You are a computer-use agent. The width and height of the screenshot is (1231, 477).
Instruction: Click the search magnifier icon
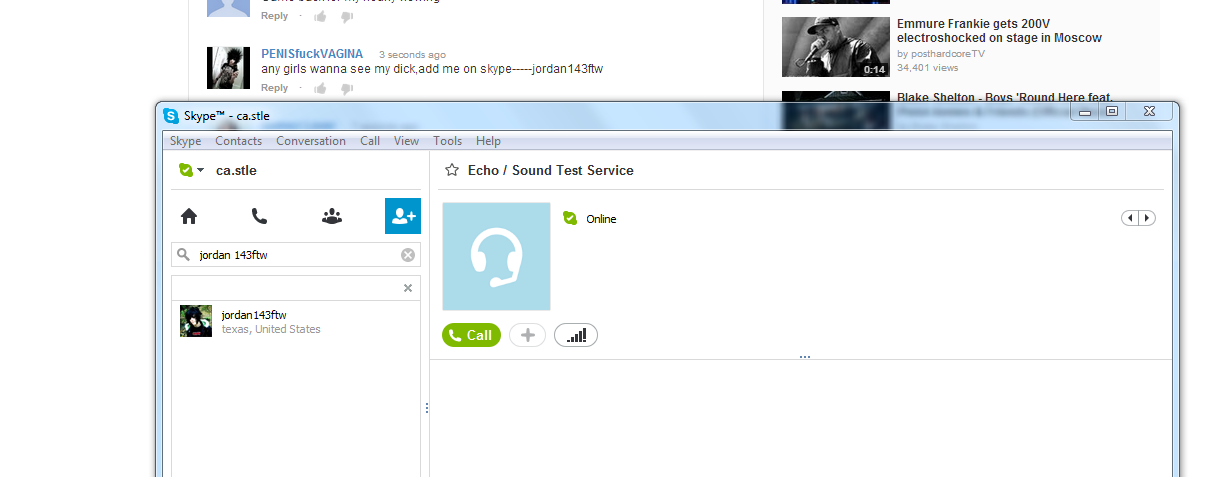click(184, 255)
